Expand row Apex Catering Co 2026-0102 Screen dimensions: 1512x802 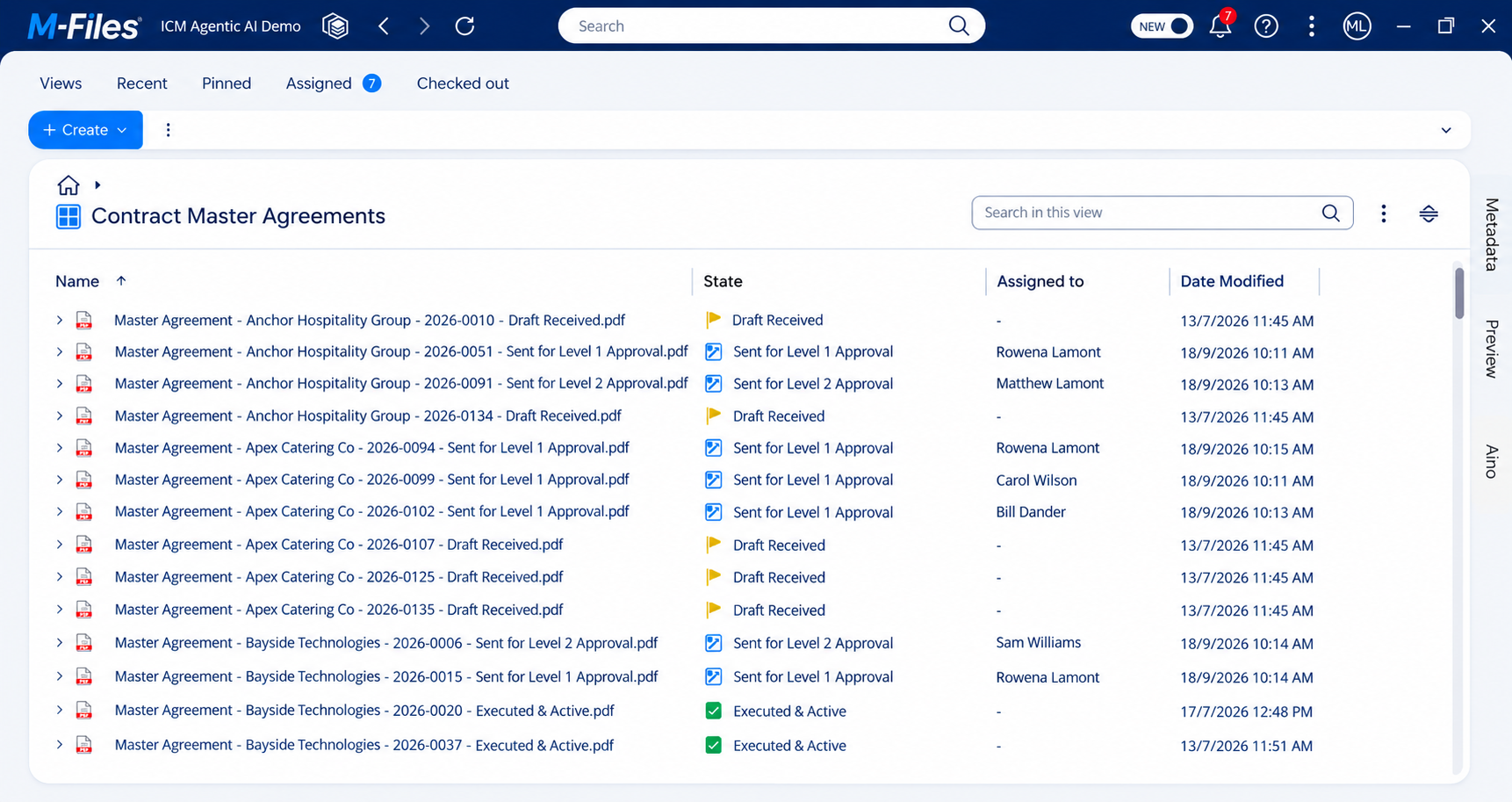point(59,511)
